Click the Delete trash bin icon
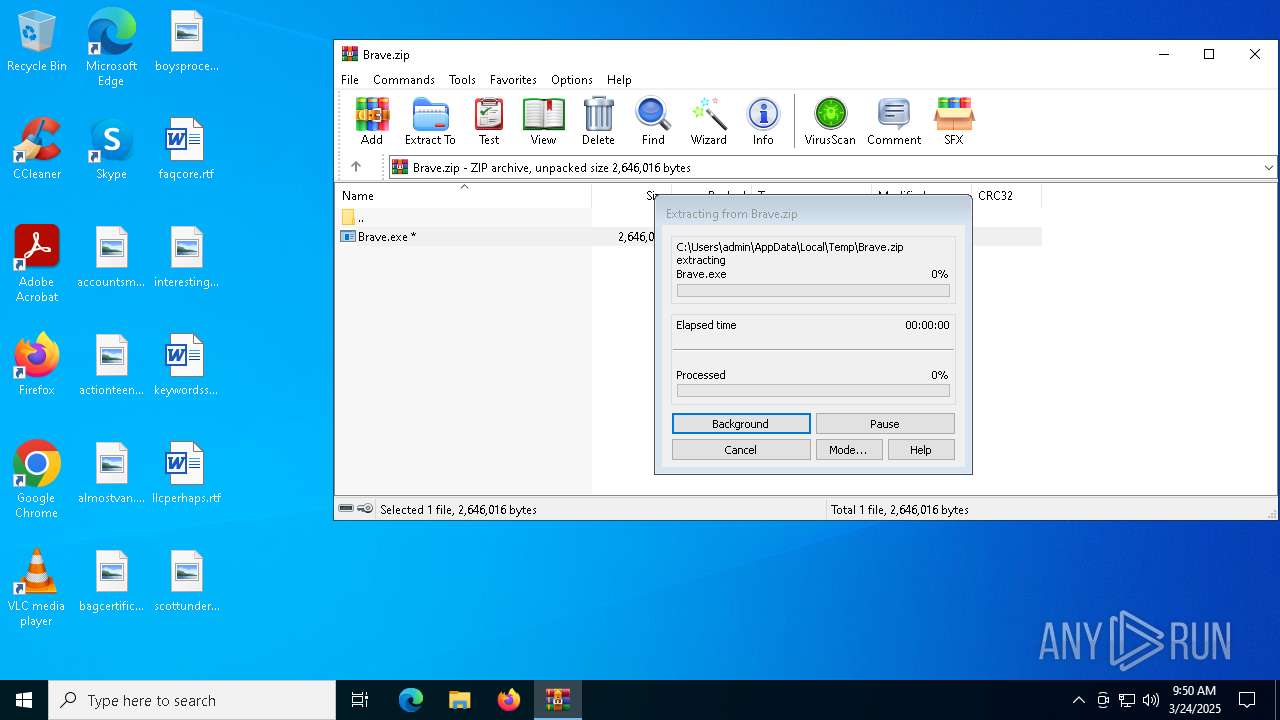1280x720 pixels. click(x=598, y=121)
